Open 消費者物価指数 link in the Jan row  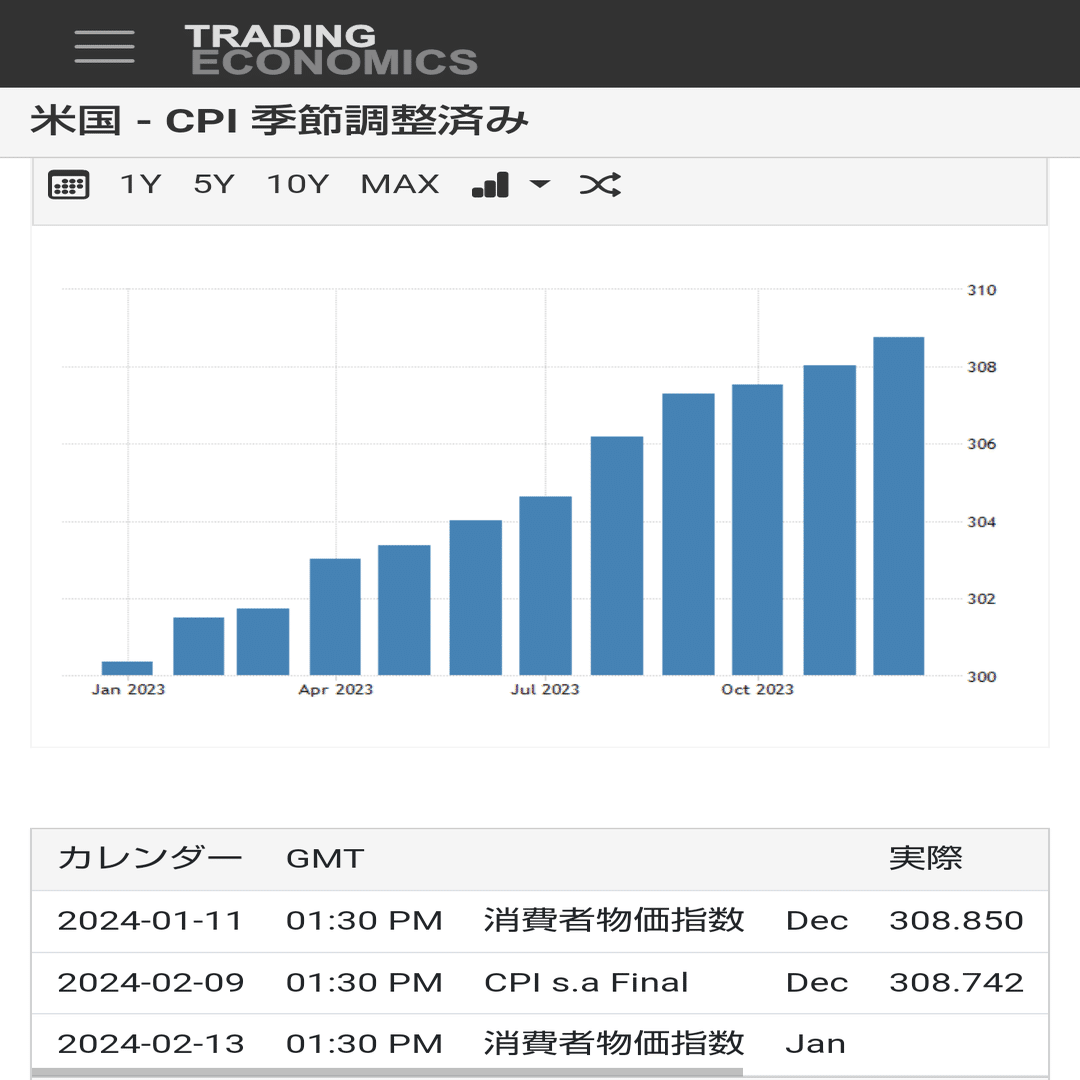(x=614, y=1043)
